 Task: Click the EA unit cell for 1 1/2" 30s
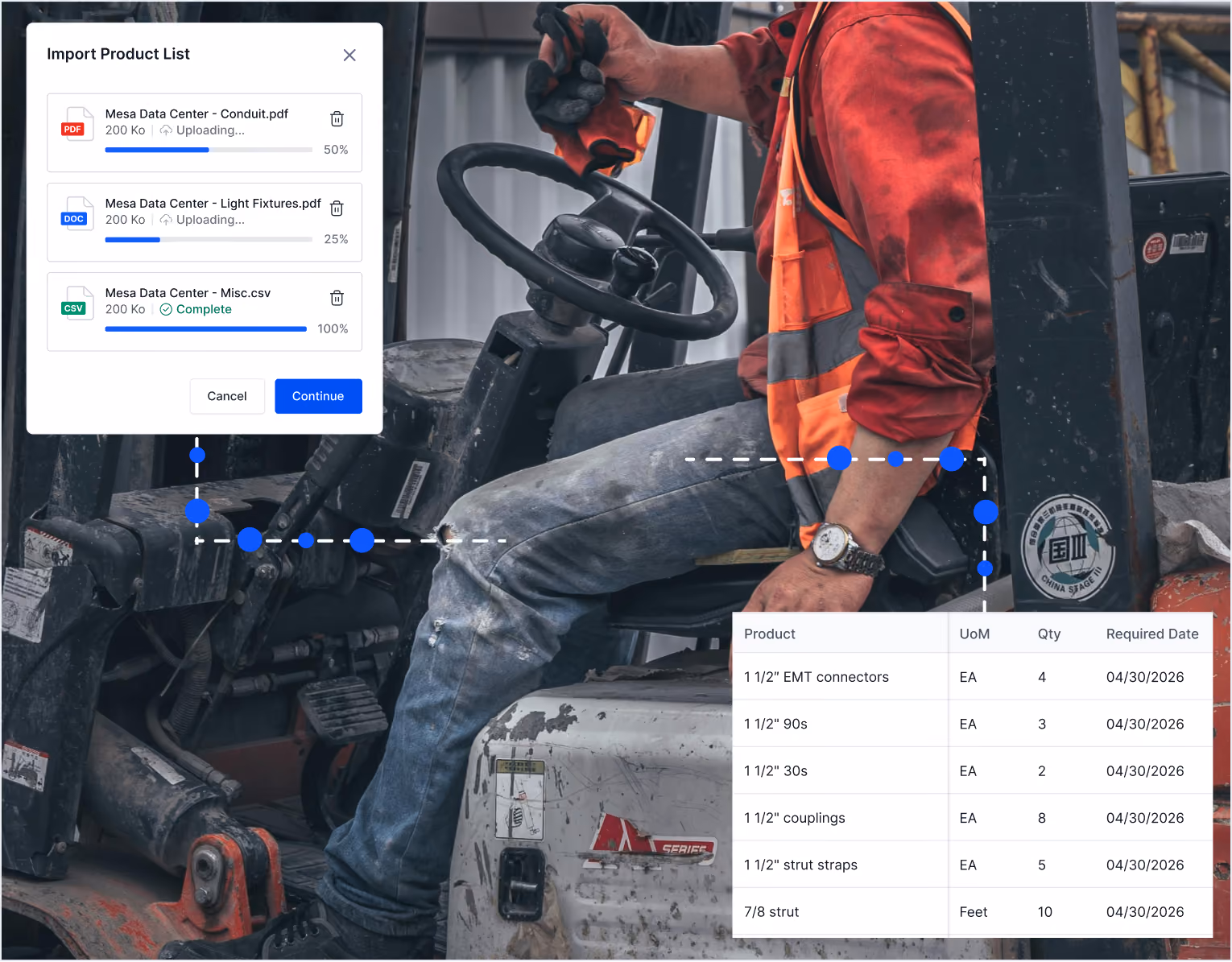968,771
